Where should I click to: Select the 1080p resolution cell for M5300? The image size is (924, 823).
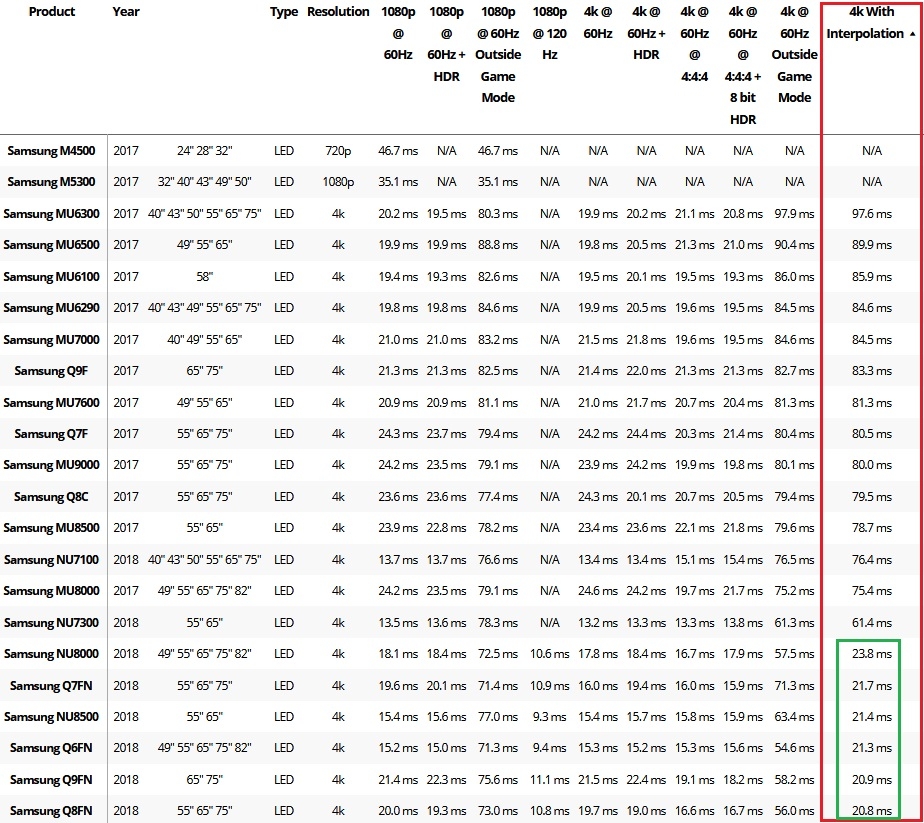point(338,182)
